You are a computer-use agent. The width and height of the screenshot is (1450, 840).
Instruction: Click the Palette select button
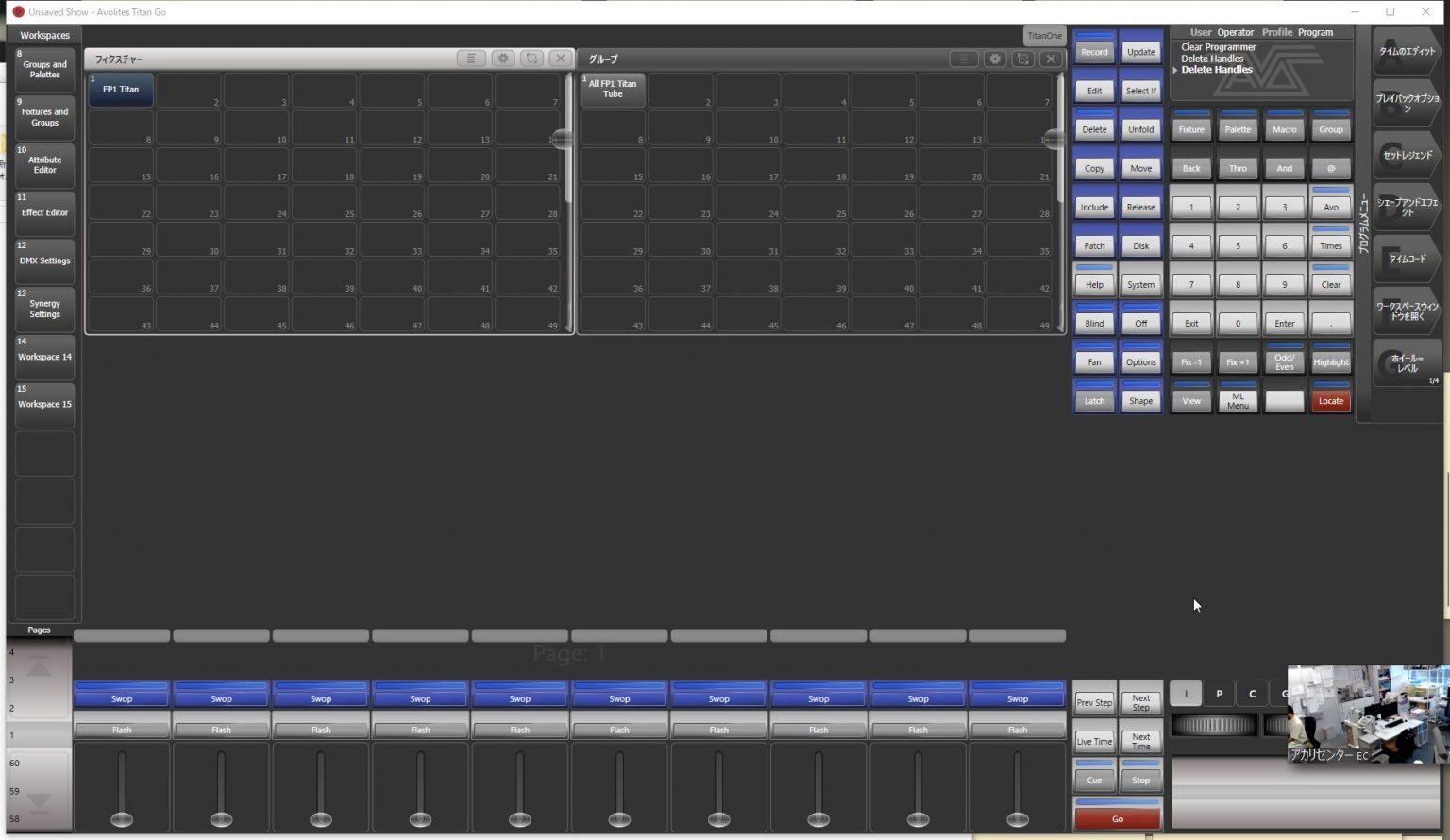coord(1238,129)
